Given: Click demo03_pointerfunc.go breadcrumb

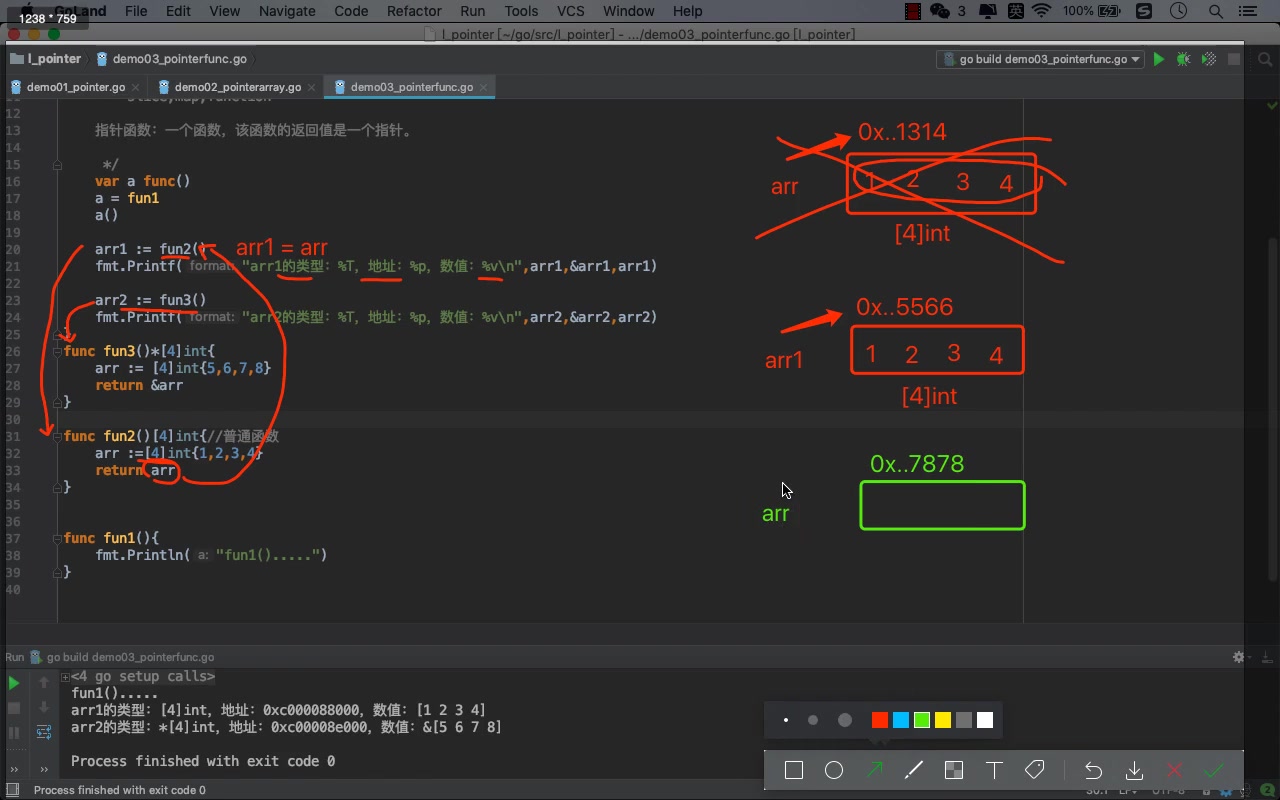Looking at the screenshot, I should tap(170, 59).
